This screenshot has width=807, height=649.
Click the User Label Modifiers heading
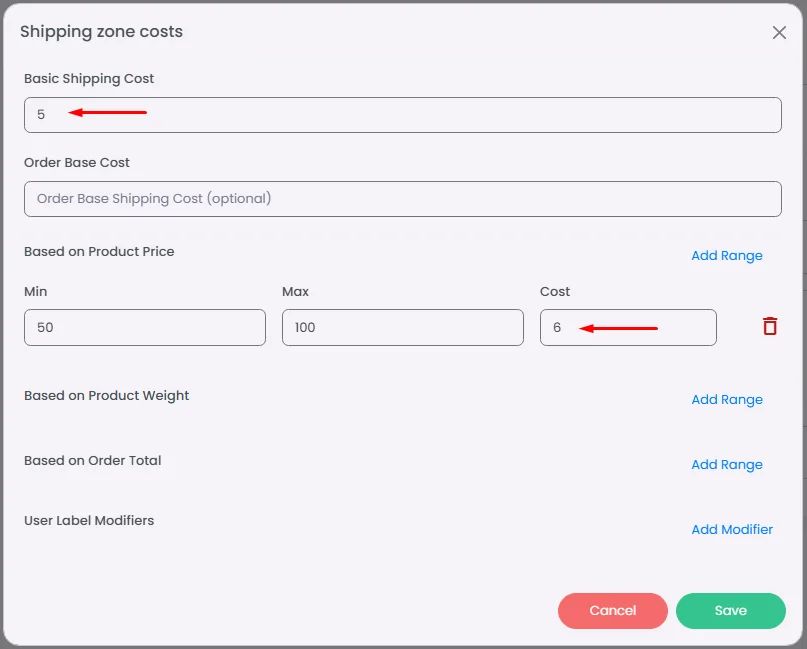(89, 520)
